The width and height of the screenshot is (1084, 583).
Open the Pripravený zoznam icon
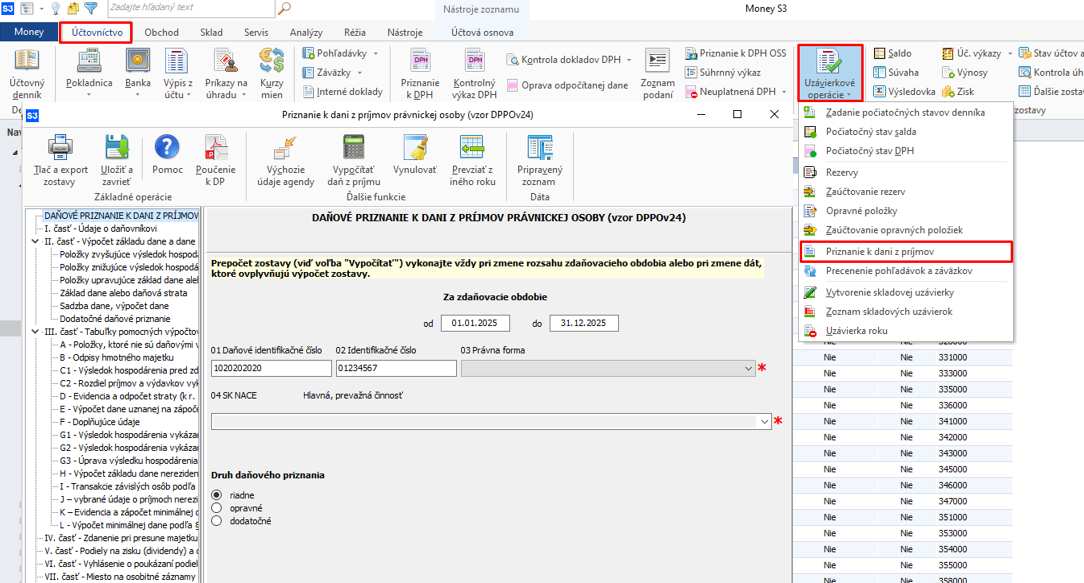click(x=539, y=148)
